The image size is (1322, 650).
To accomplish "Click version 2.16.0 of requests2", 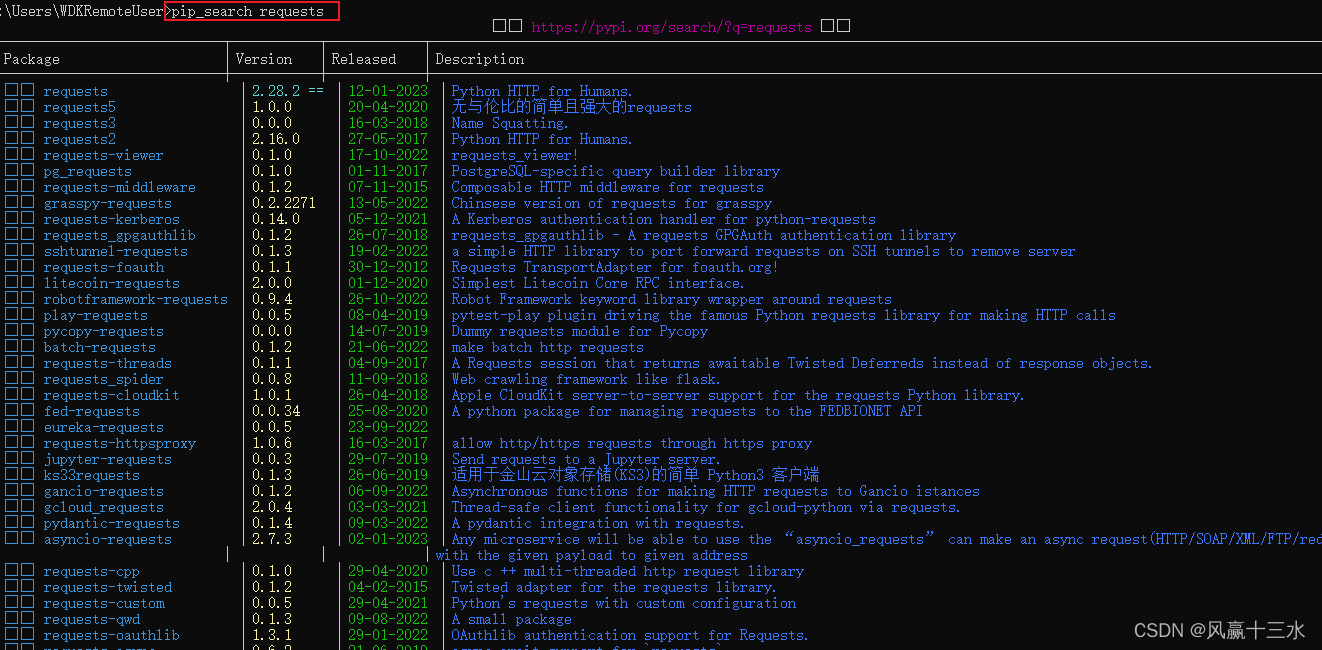I will click(x=276, y=139).
